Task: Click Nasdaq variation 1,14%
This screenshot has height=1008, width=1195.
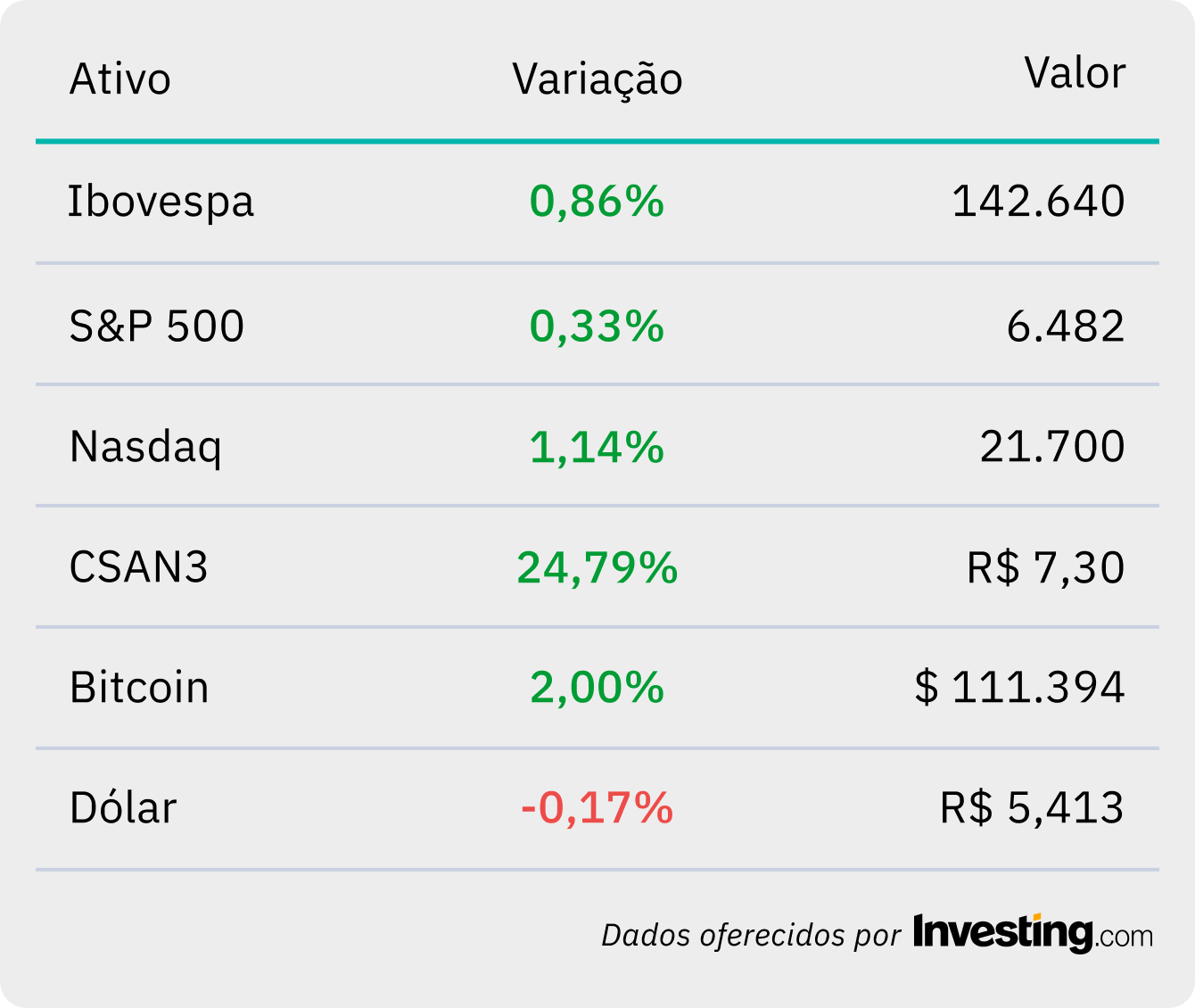Action: click(597, 447)
